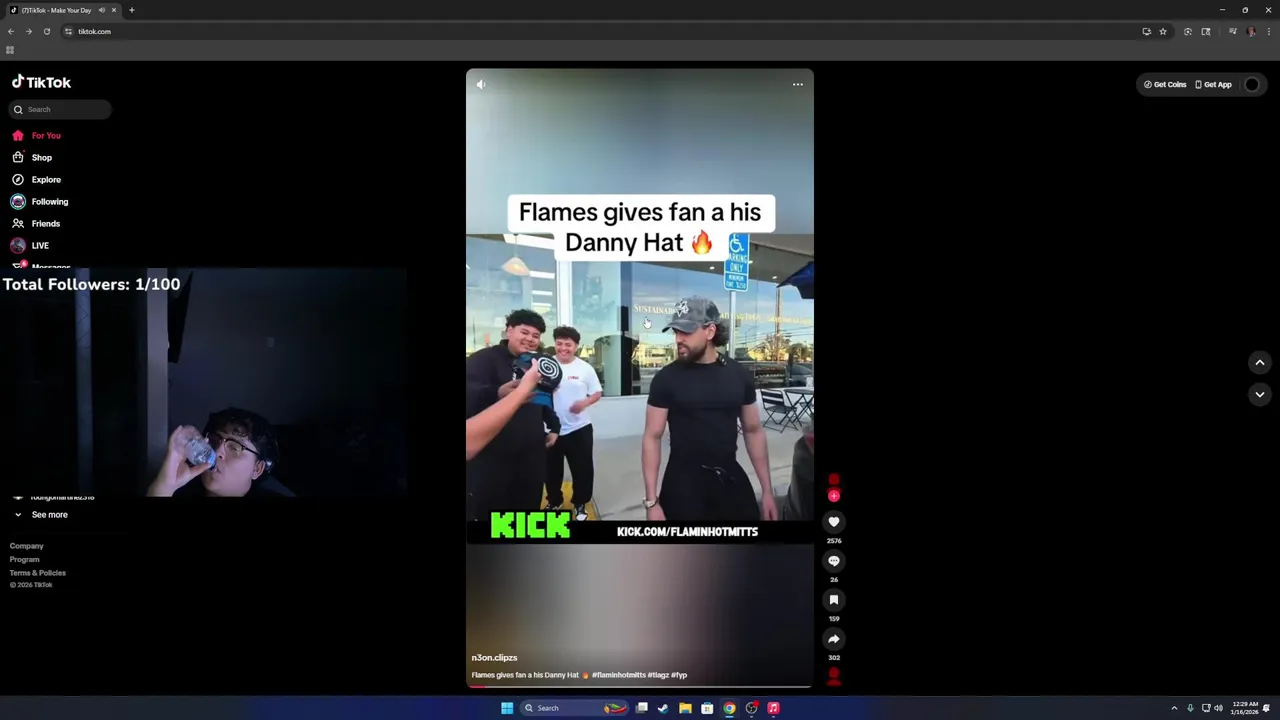Open the apps grid in the bookmarks bar
The image size is (1280, 720).
click(x=10, y=50)
